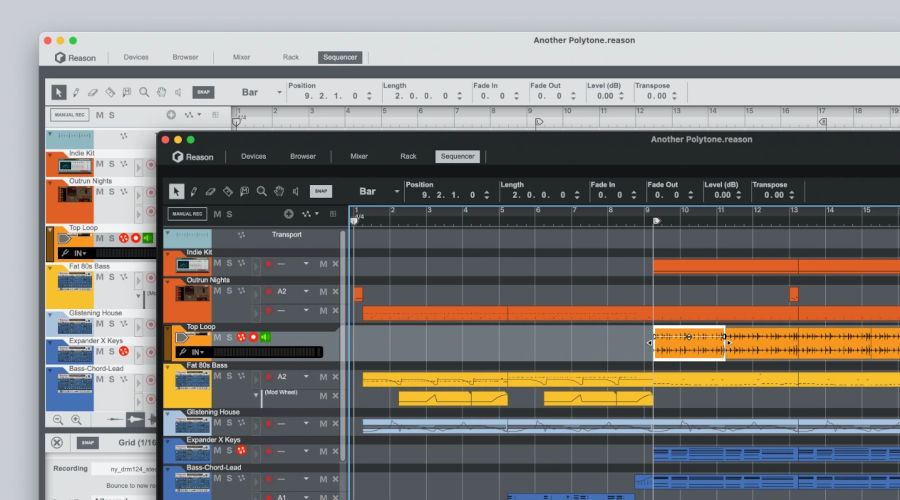The image size is (900, 500).
Task: Toggle SNAP in front window toolbar
Action: pos(321,191)
